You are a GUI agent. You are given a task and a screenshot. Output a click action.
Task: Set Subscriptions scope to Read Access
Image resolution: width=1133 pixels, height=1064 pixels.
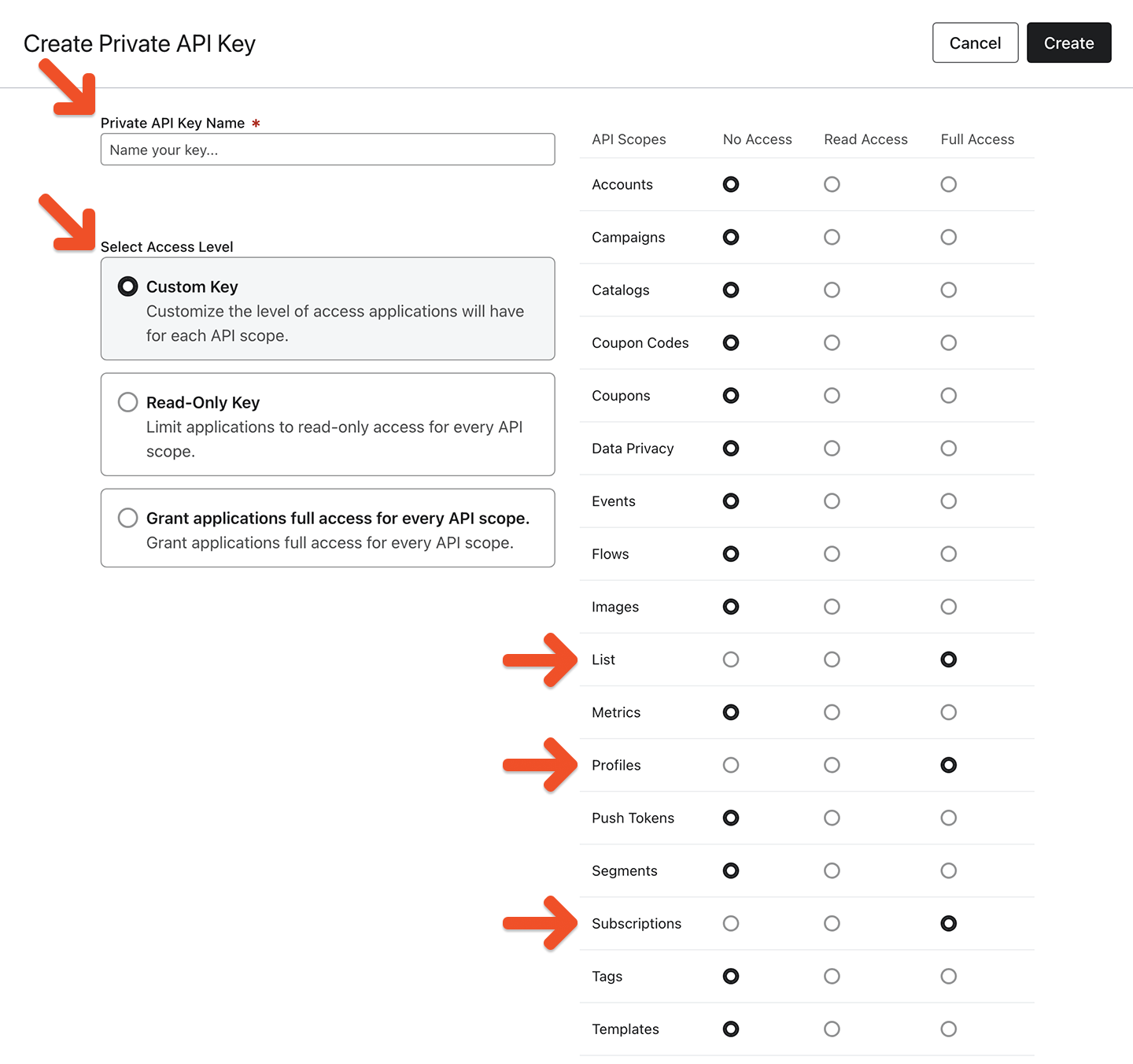832,922
